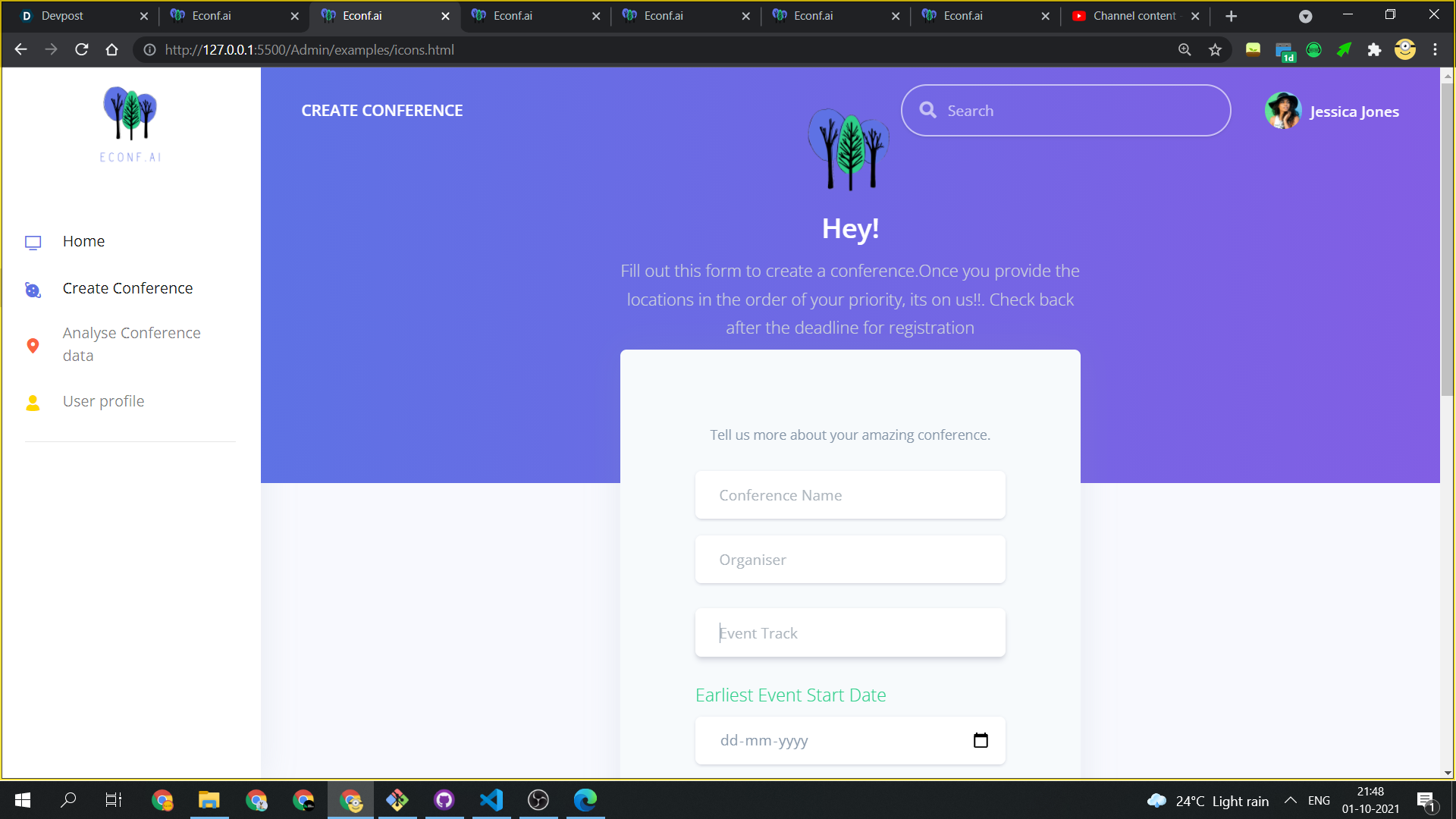The height and width of the screenshot is (819, 1456).
Task: Expand tab search dropdown arrow
Action: click(x=1305, y=16)
